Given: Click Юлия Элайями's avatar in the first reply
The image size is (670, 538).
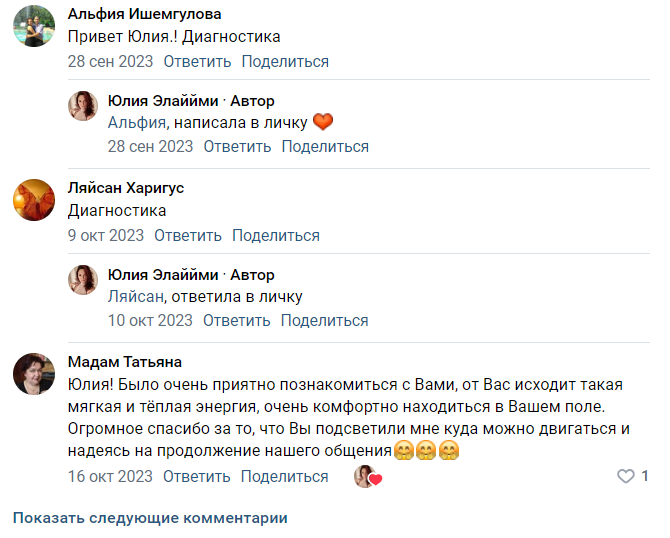Looking at the screenshot, I should click(x=83, y=106).
